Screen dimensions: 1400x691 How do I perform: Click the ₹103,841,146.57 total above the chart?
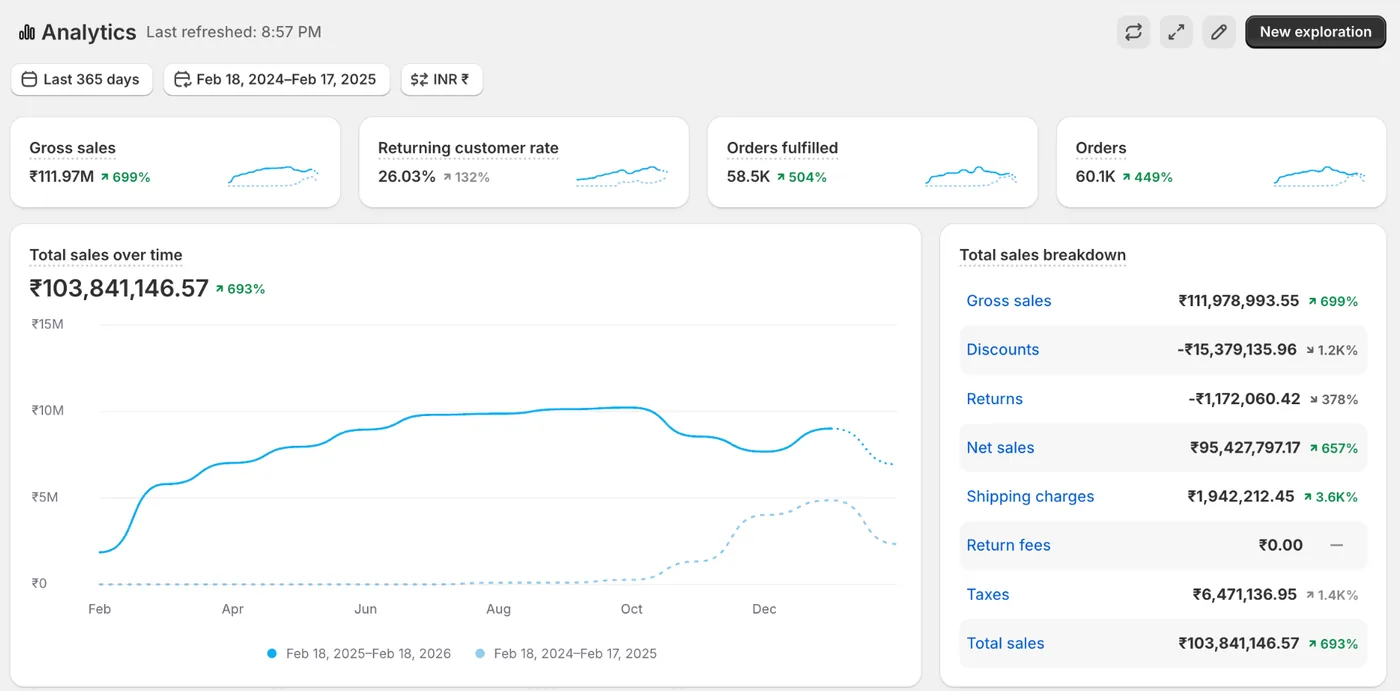(119, 289)
